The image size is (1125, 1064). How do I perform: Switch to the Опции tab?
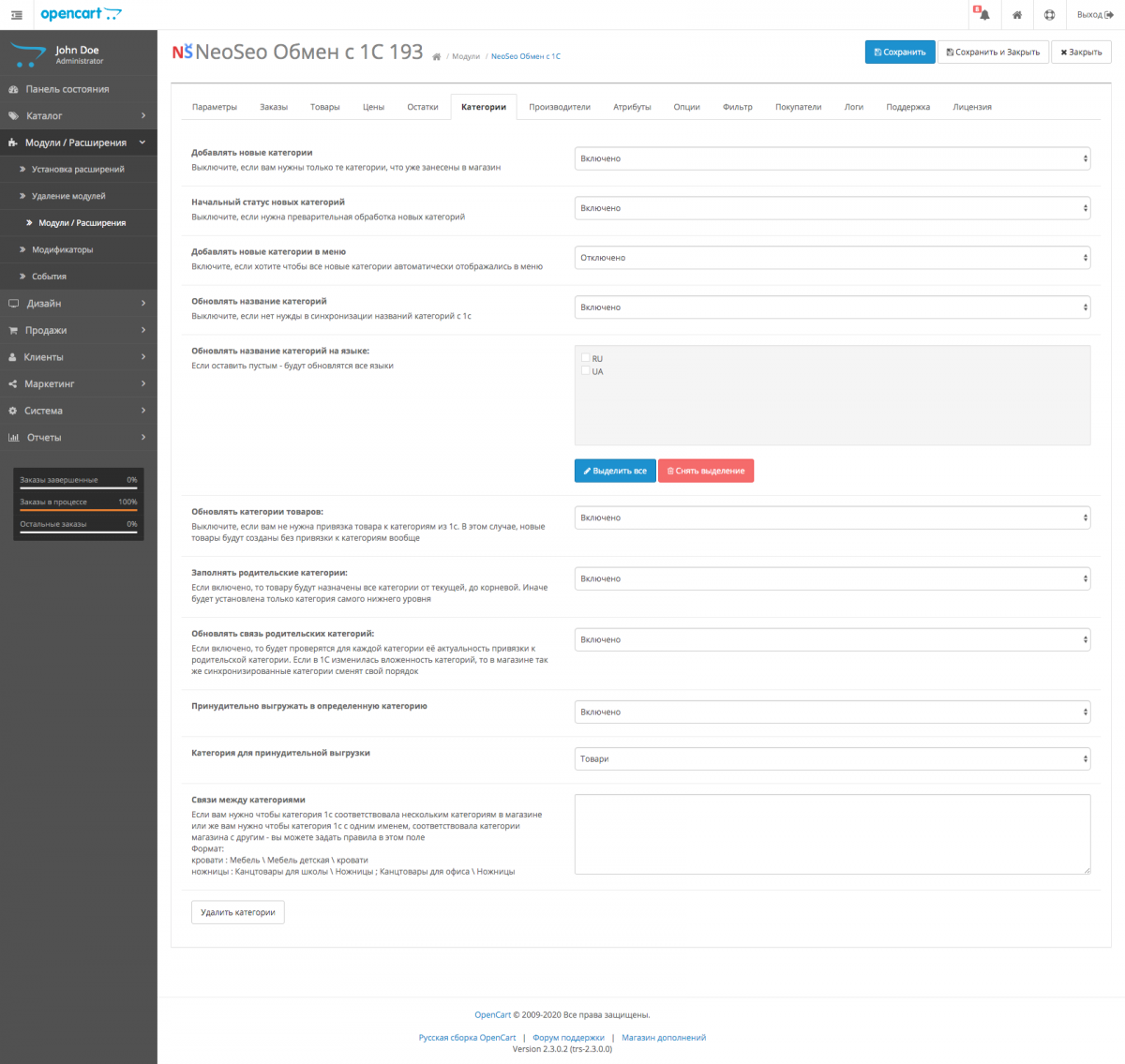point(686,107)
